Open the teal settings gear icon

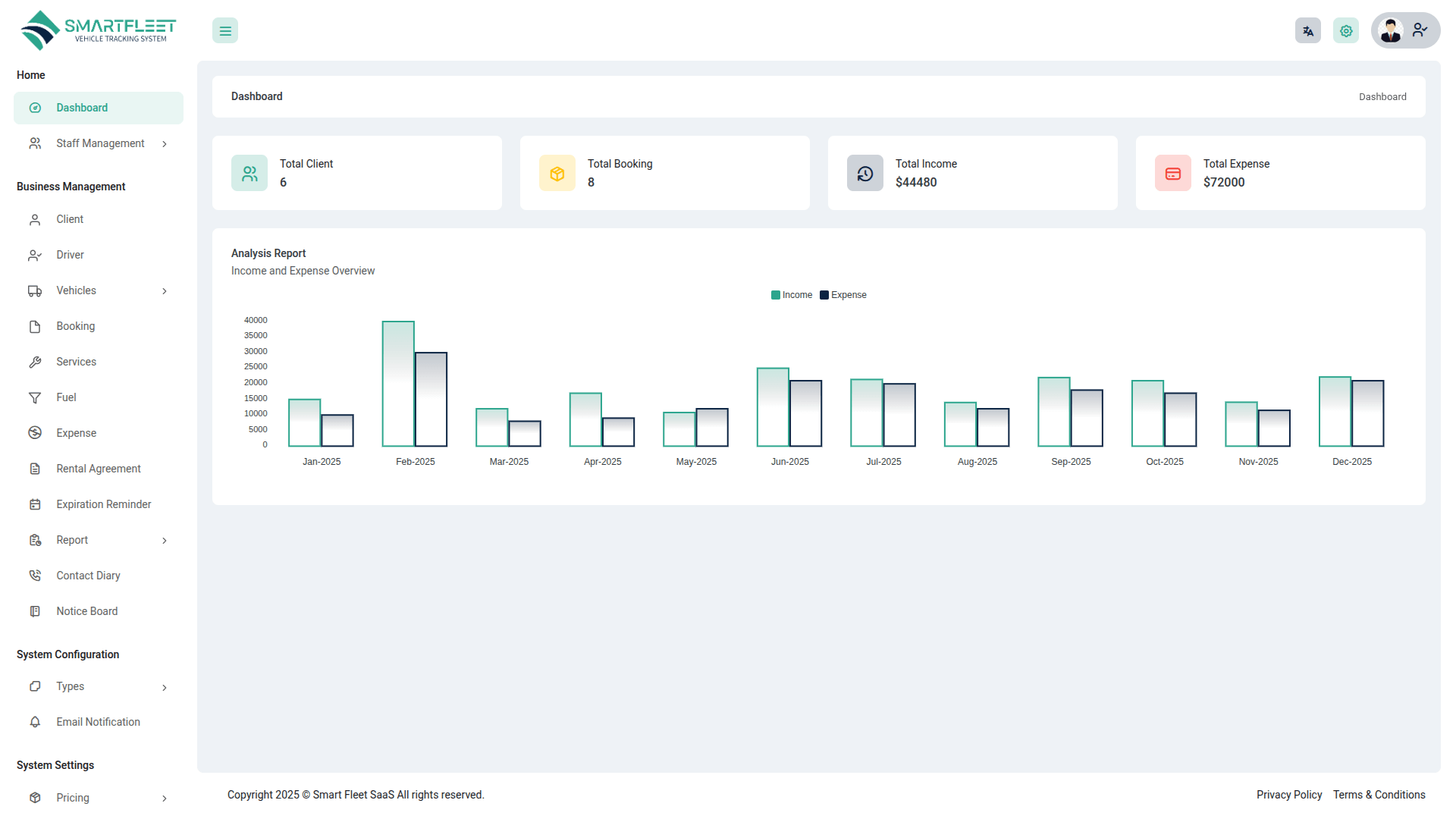click(x=1346, y=31)
